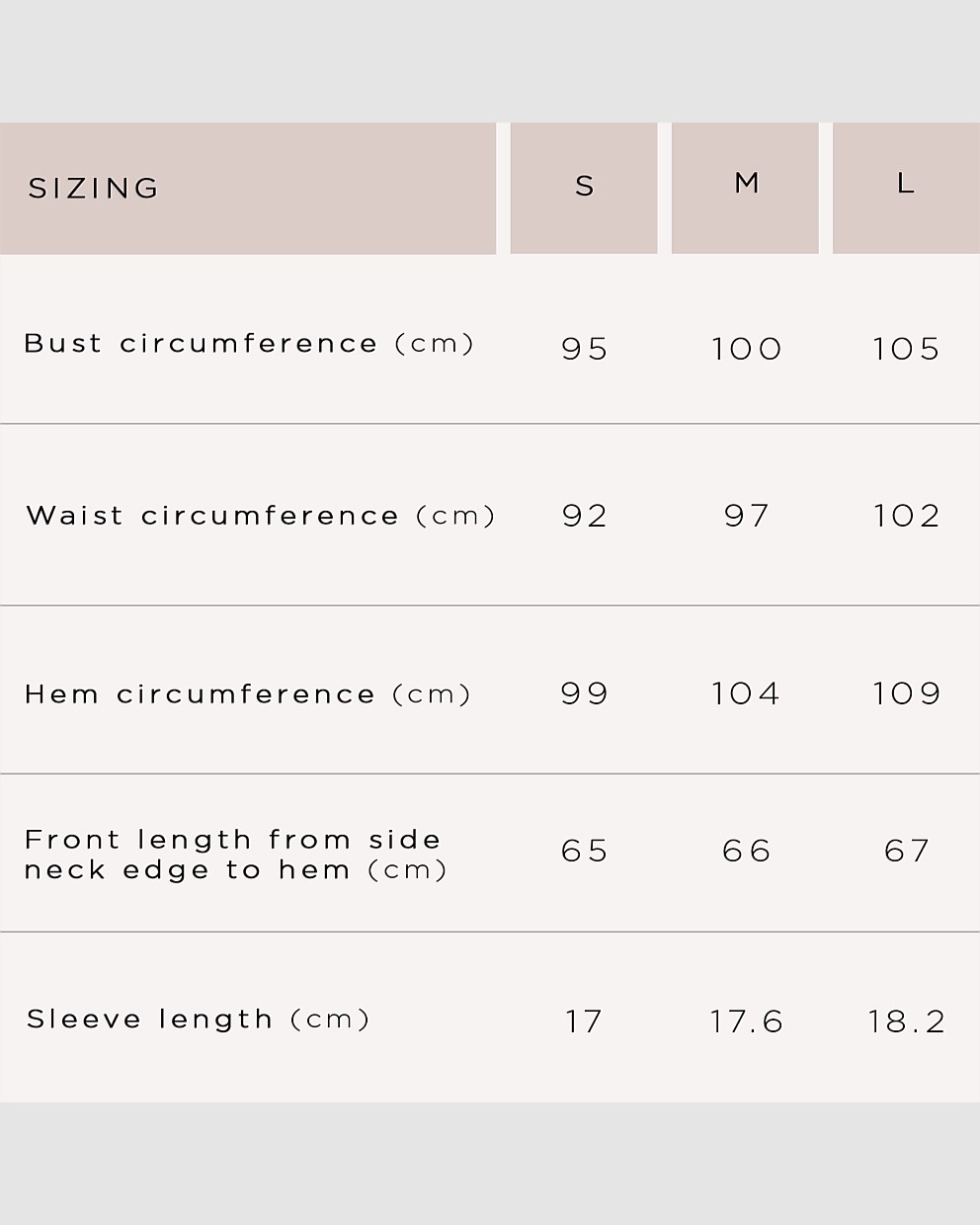Screen dimensions: 980x1225
Task: Click sleeve length value 18.2
Action: 907,1021
